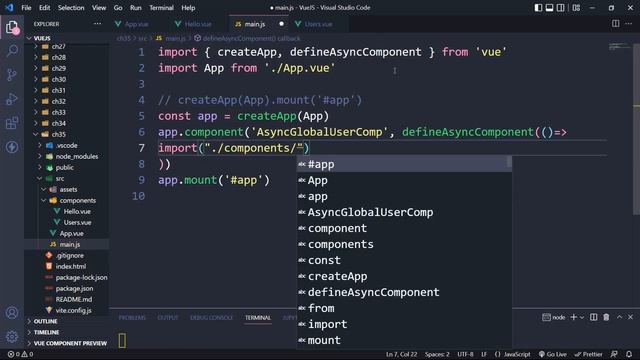Toggle the bottom panel layout icon
Viewport: 640px width, 360px height.
549,8
